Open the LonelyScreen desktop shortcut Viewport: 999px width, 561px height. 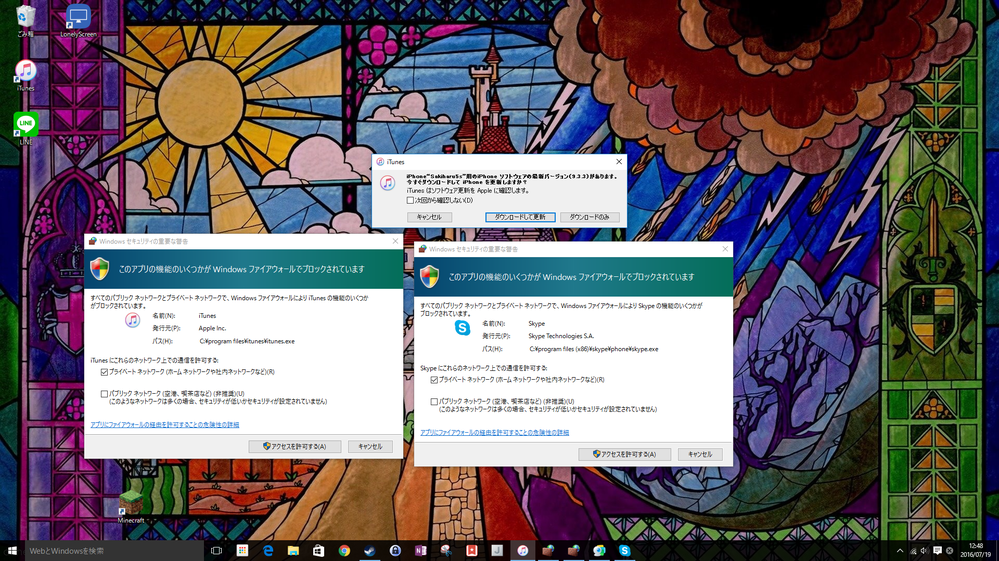(x=78, y=20)
